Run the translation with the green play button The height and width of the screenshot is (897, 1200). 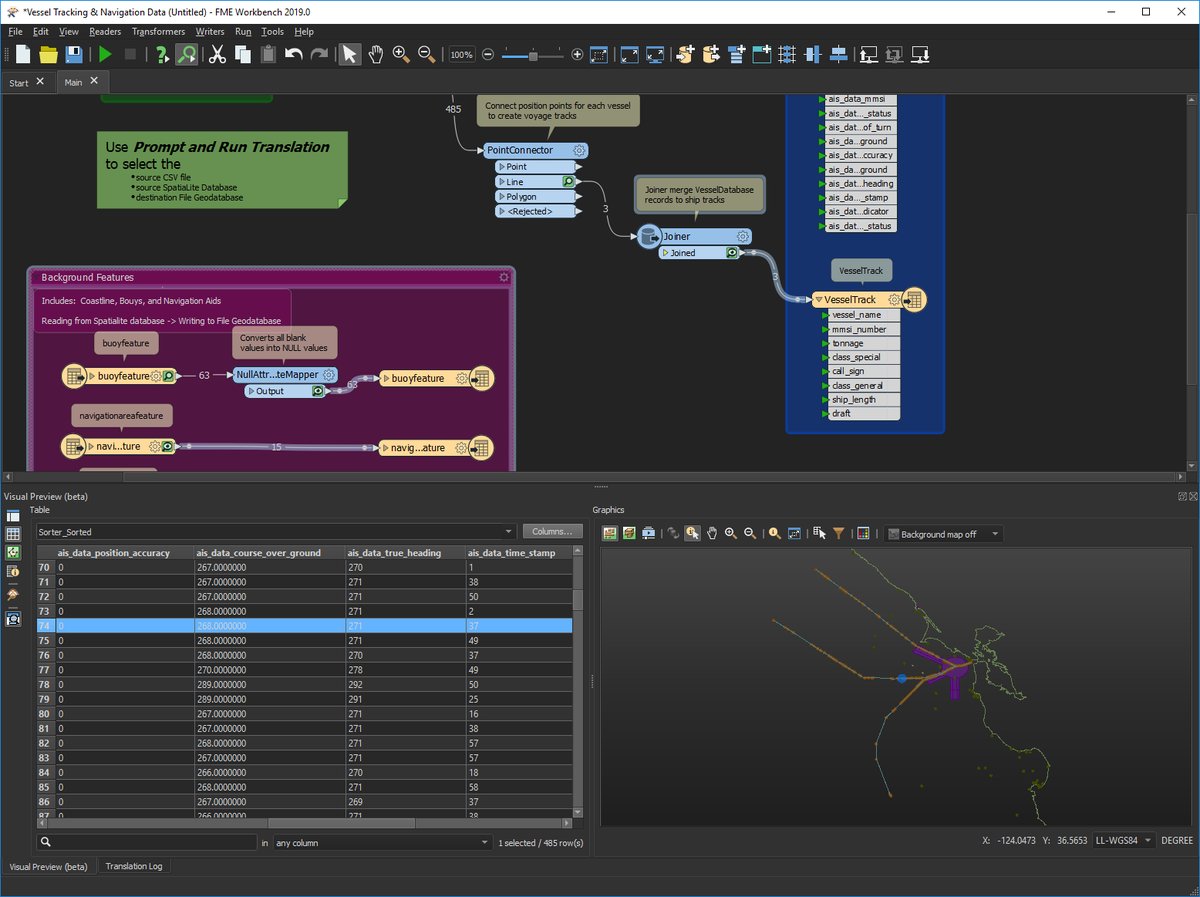pyautogui.click(x=105, y=54)
